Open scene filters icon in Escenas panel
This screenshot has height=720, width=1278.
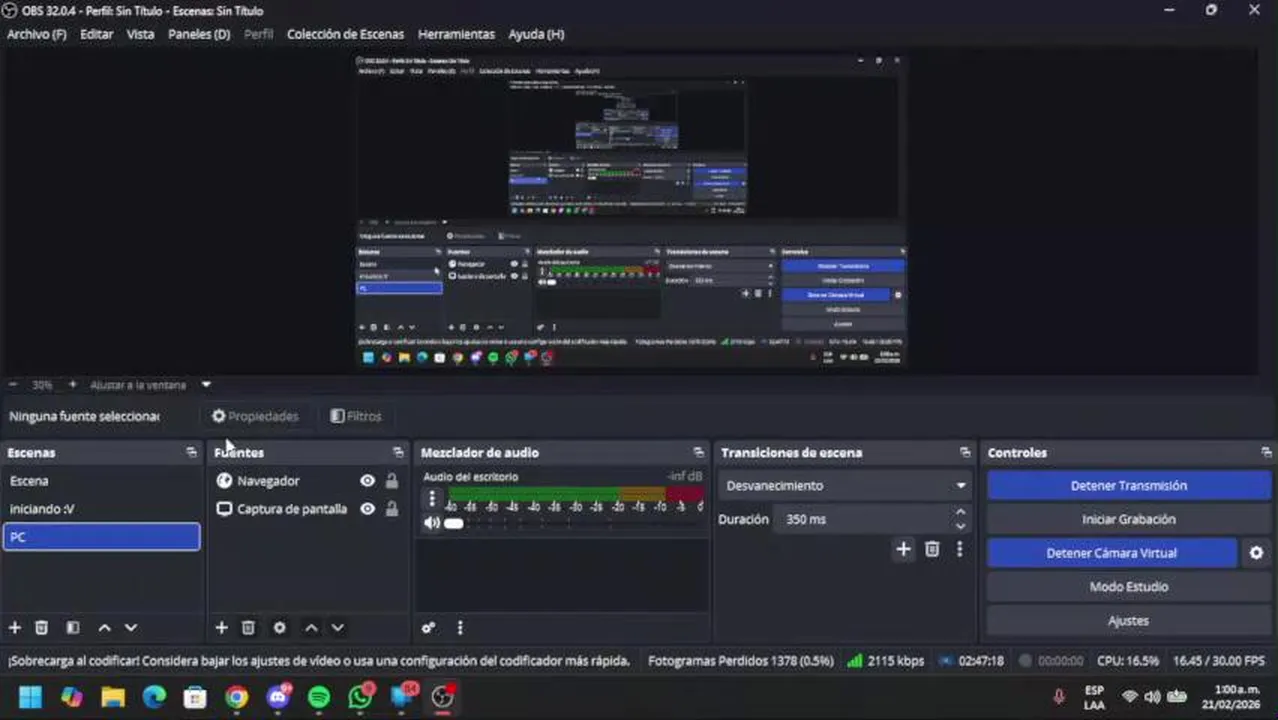[x=73, y=628]
